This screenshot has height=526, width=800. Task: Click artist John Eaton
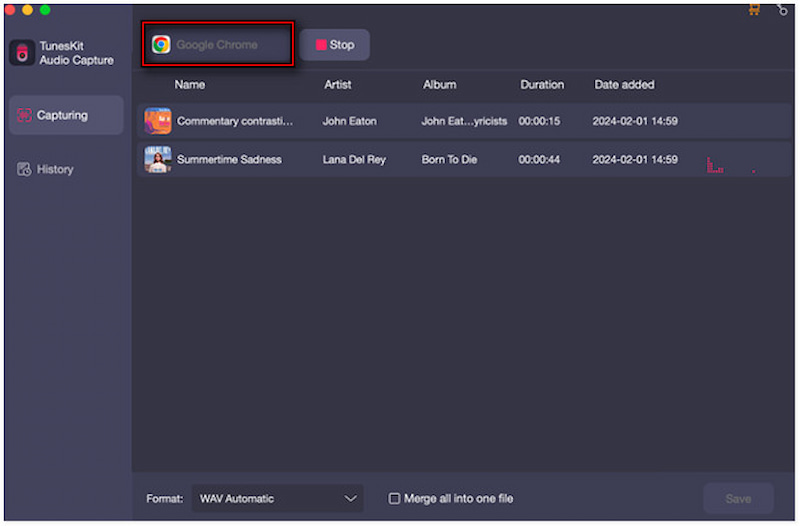[x=349, y=121]
